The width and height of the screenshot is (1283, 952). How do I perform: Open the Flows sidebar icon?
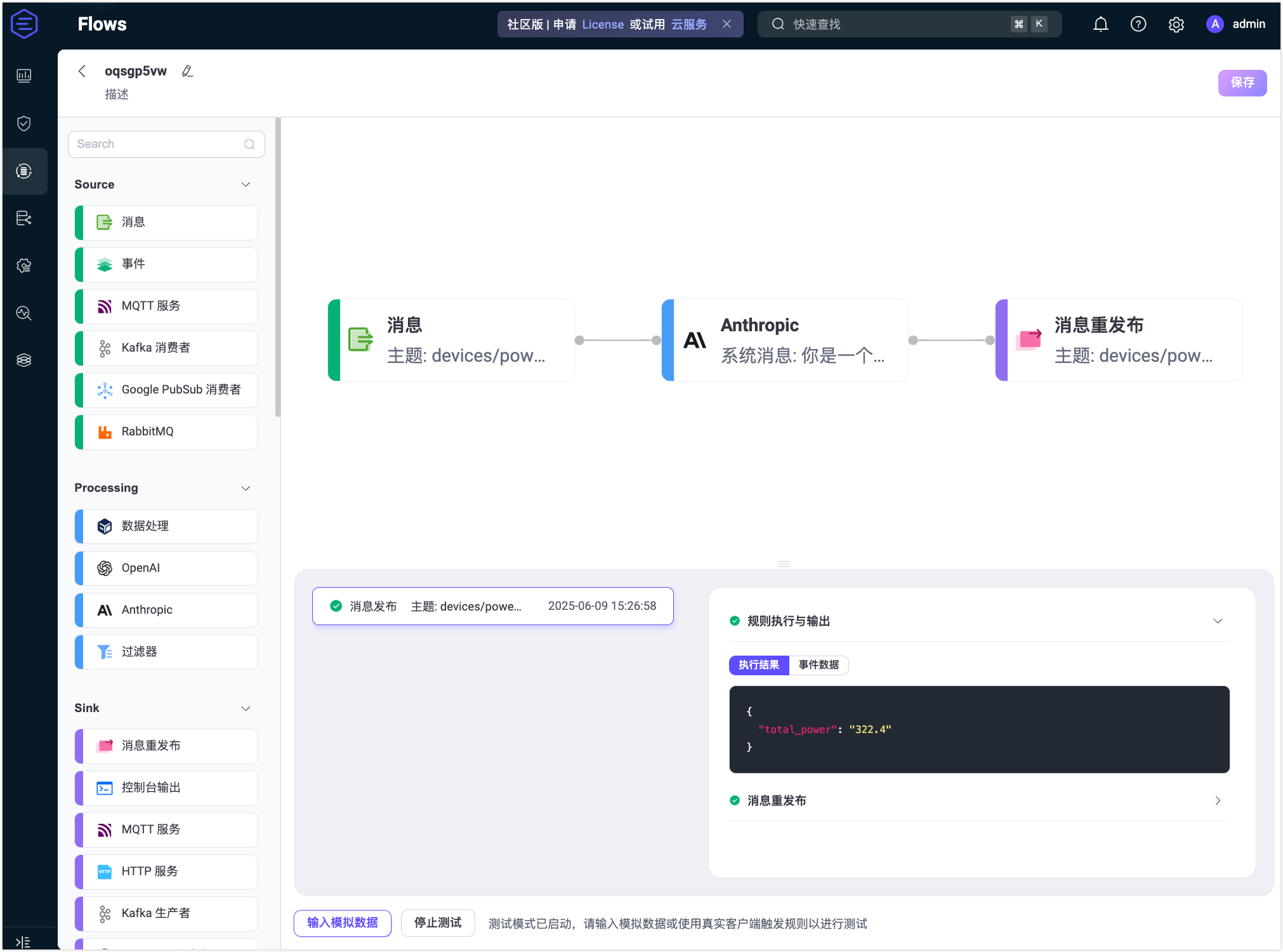click(24, 171)
